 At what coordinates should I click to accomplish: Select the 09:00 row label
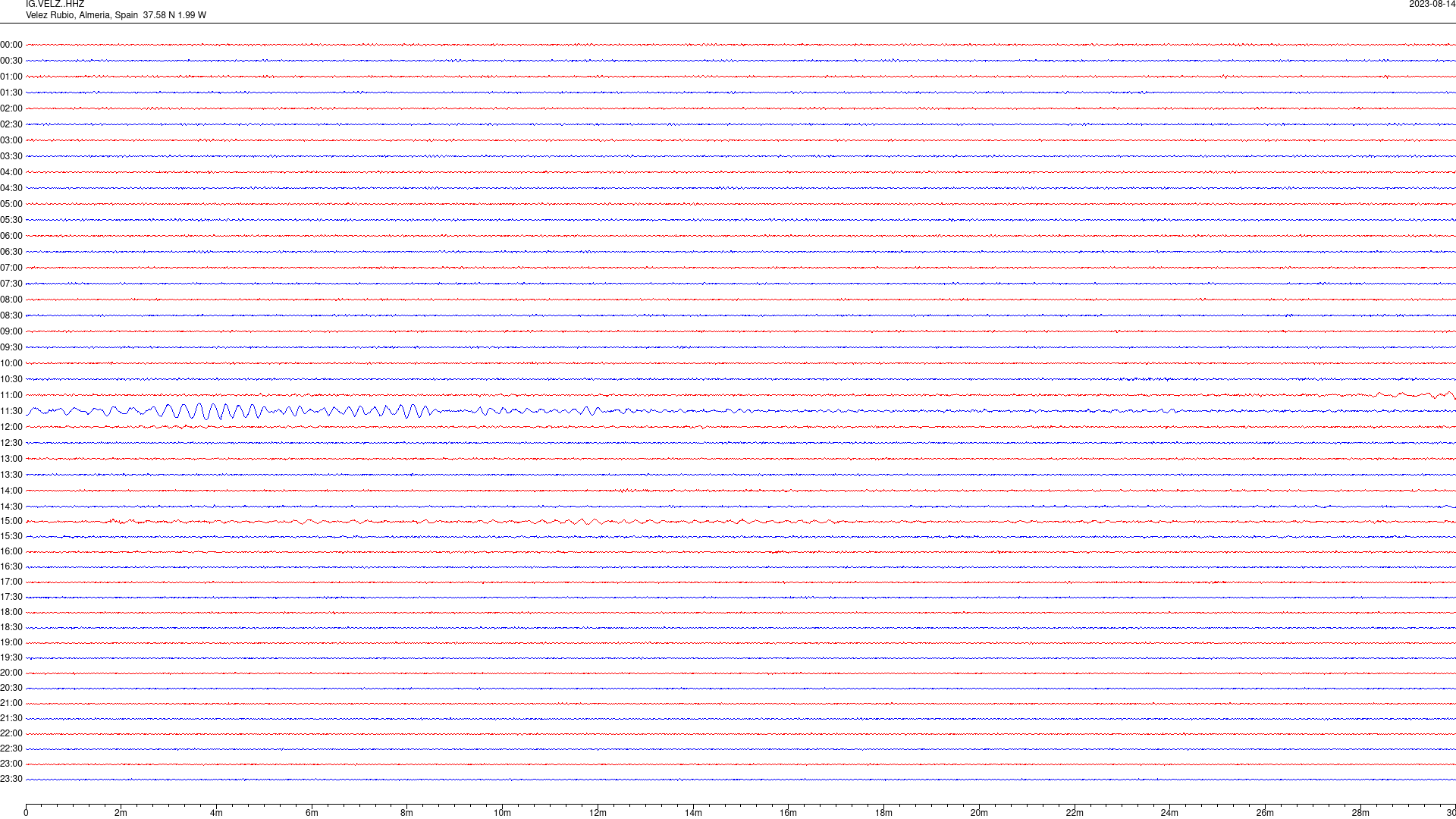tap(11, 331)
